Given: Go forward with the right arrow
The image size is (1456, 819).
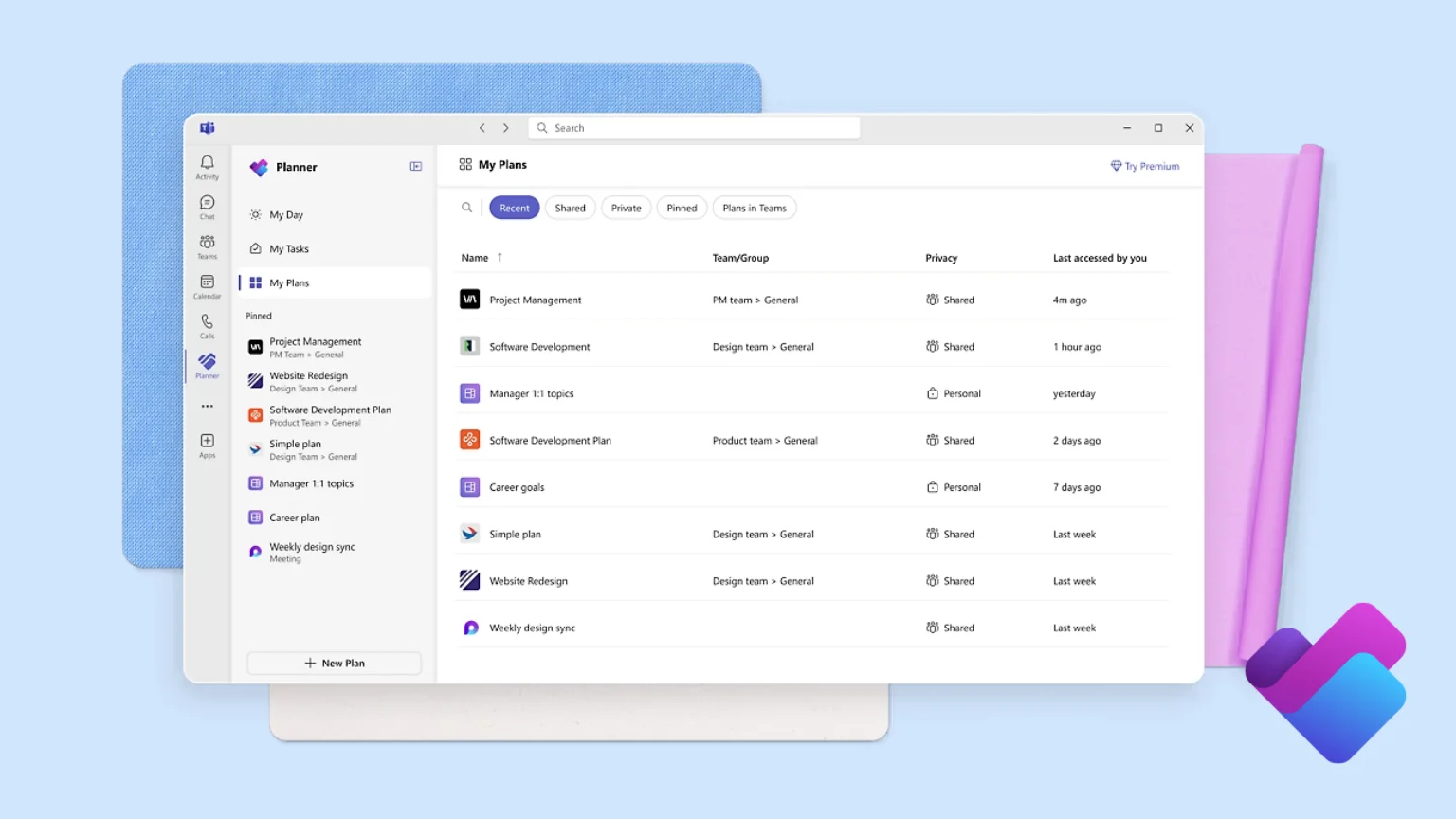Looking at the screenshot, I should click(x=506, y=128).
